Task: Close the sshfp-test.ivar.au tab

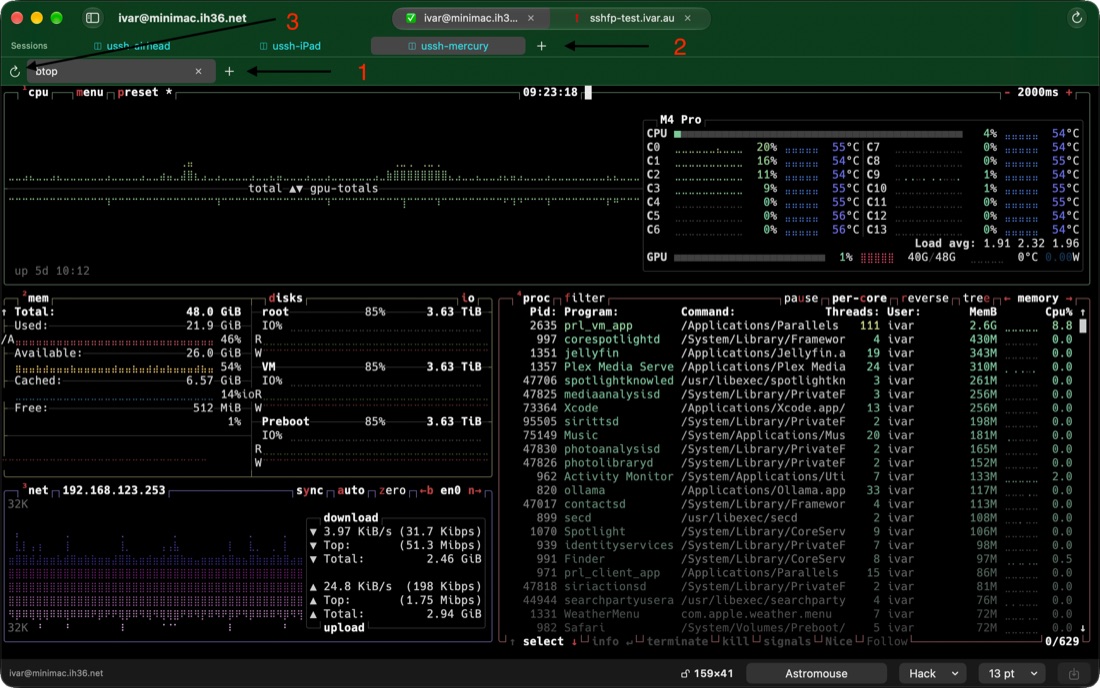Action: (x=688, y=18)
